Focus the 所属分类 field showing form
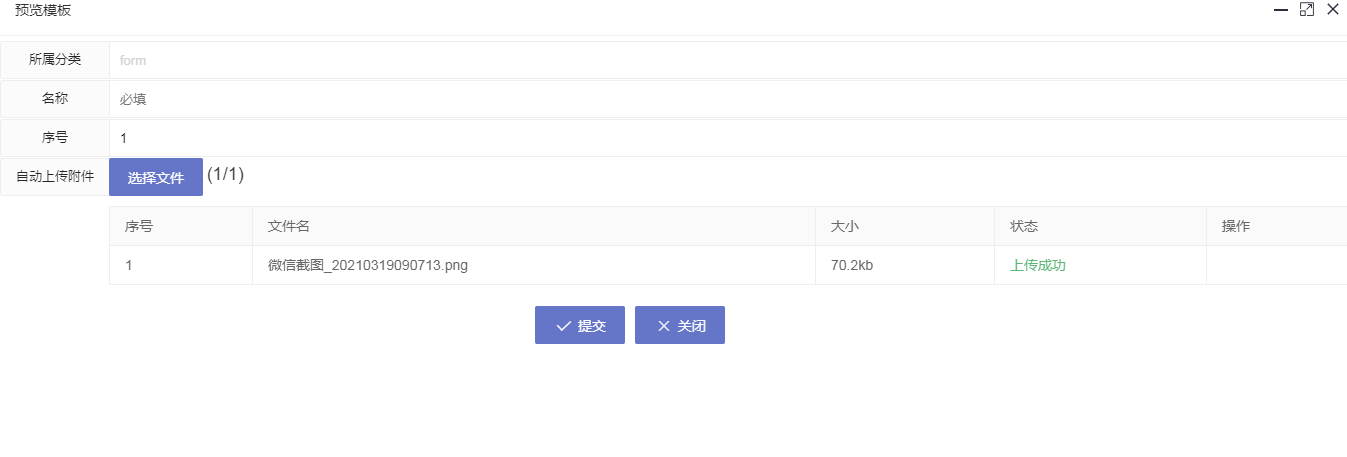1347x457 pixels. pyautogui.click(x=728, y=60)
